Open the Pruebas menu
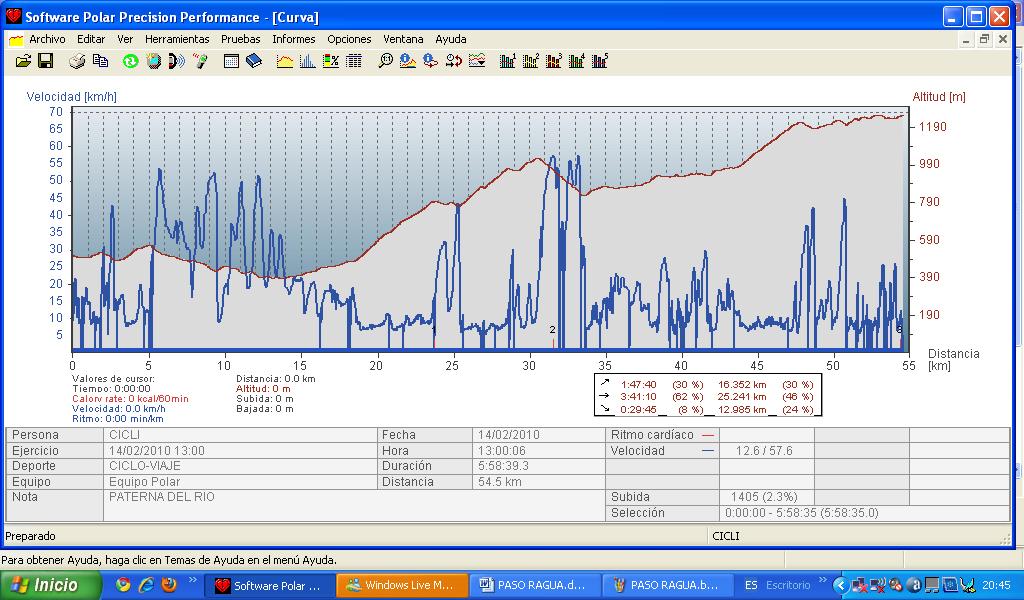This screenshot has width=1024, height=600. (240, 39)
